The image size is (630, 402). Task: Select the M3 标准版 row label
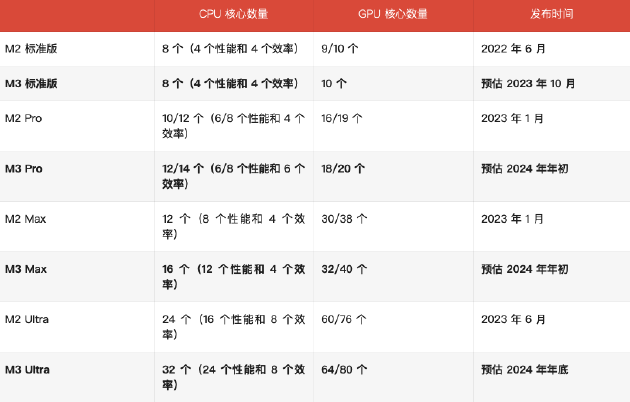(x=31, y=84)
